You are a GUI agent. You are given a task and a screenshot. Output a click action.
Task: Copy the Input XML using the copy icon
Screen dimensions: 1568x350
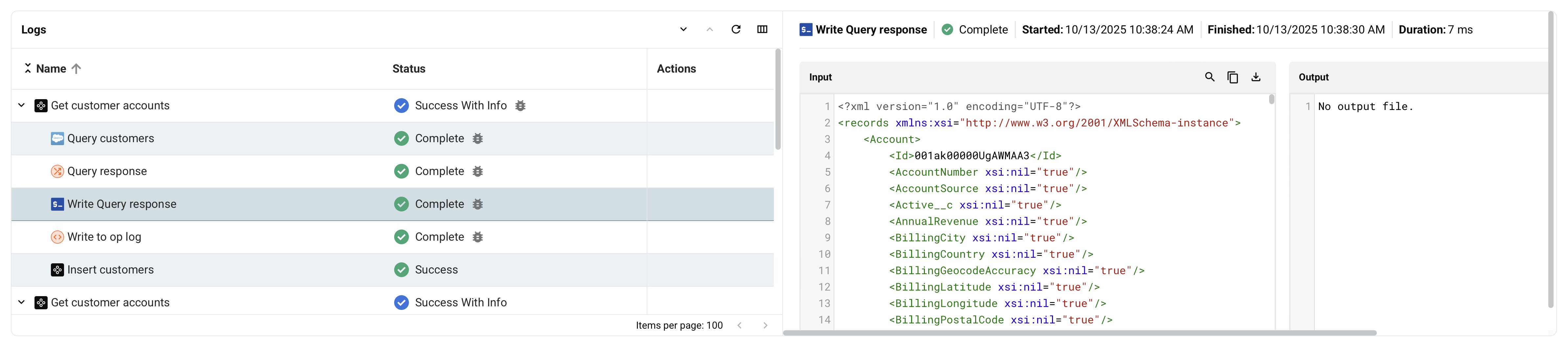1233,77
